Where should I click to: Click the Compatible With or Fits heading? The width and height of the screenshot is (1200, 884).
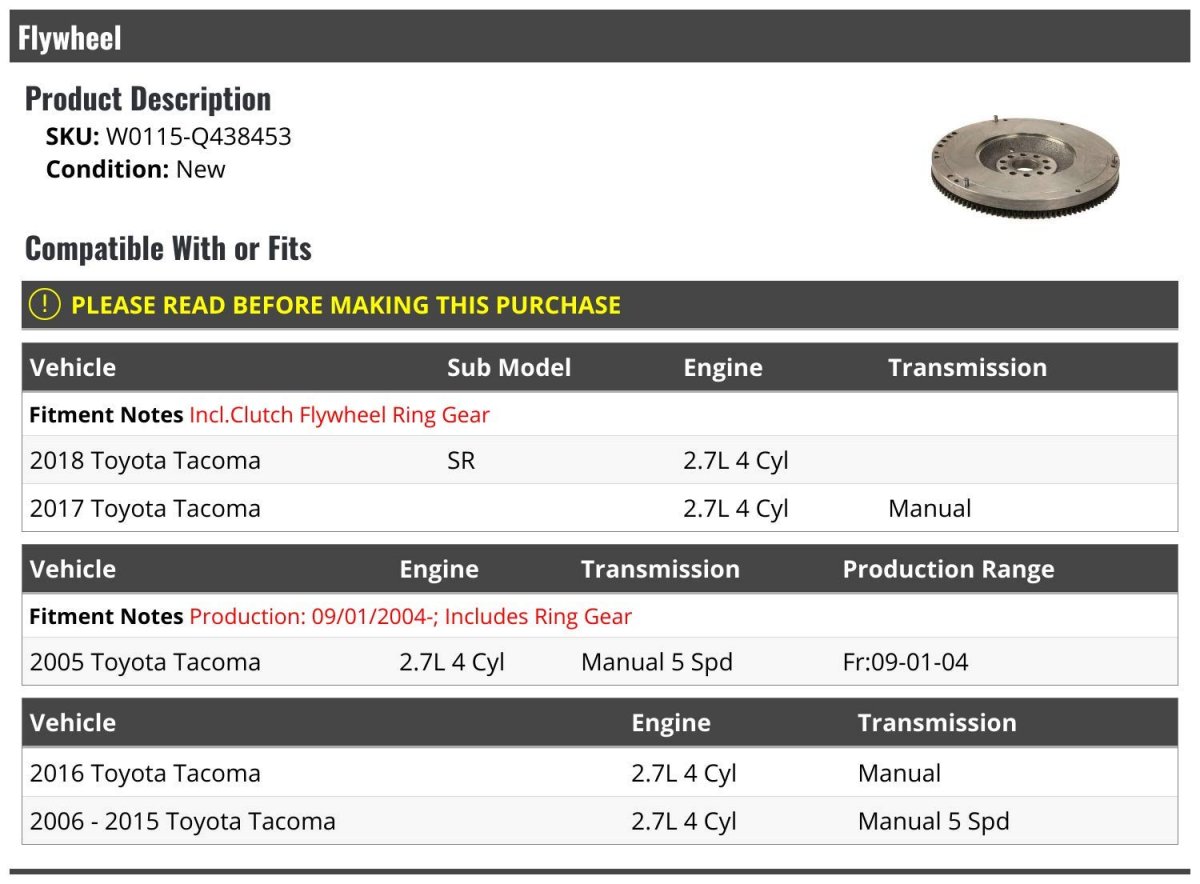[168, 248]
